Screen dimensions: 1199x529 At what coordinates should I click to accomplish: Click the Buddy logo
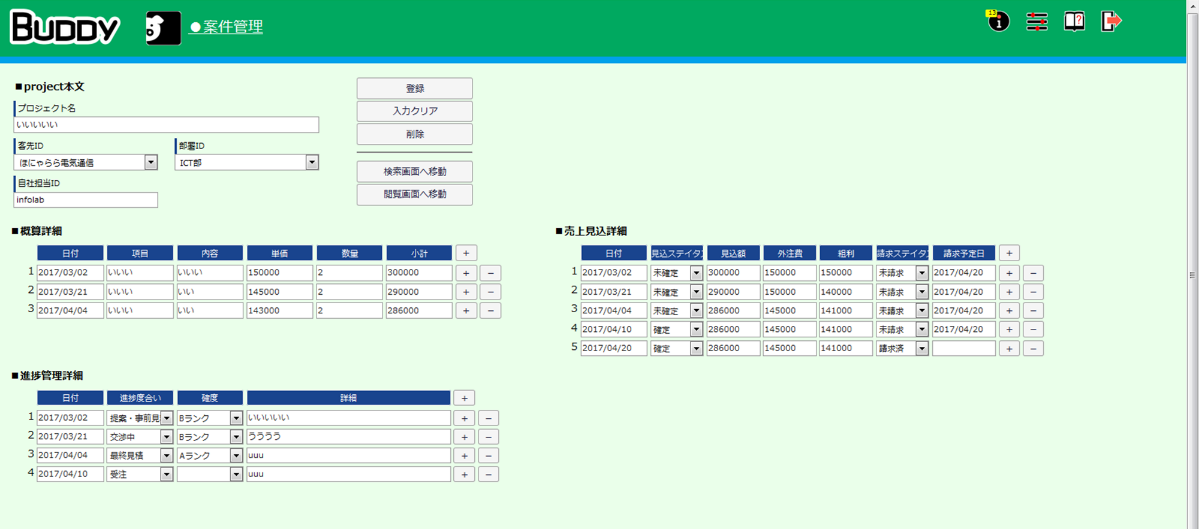click(66, 28)
